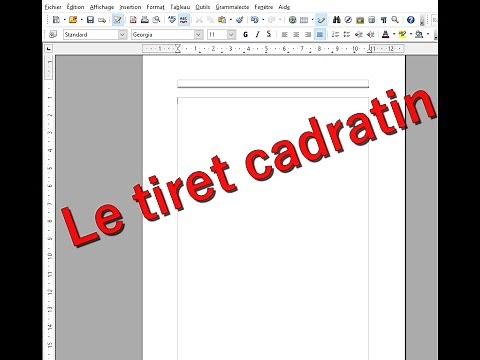480x360 pixels.
Task: Open the print preview
Action: pos(156,20)
